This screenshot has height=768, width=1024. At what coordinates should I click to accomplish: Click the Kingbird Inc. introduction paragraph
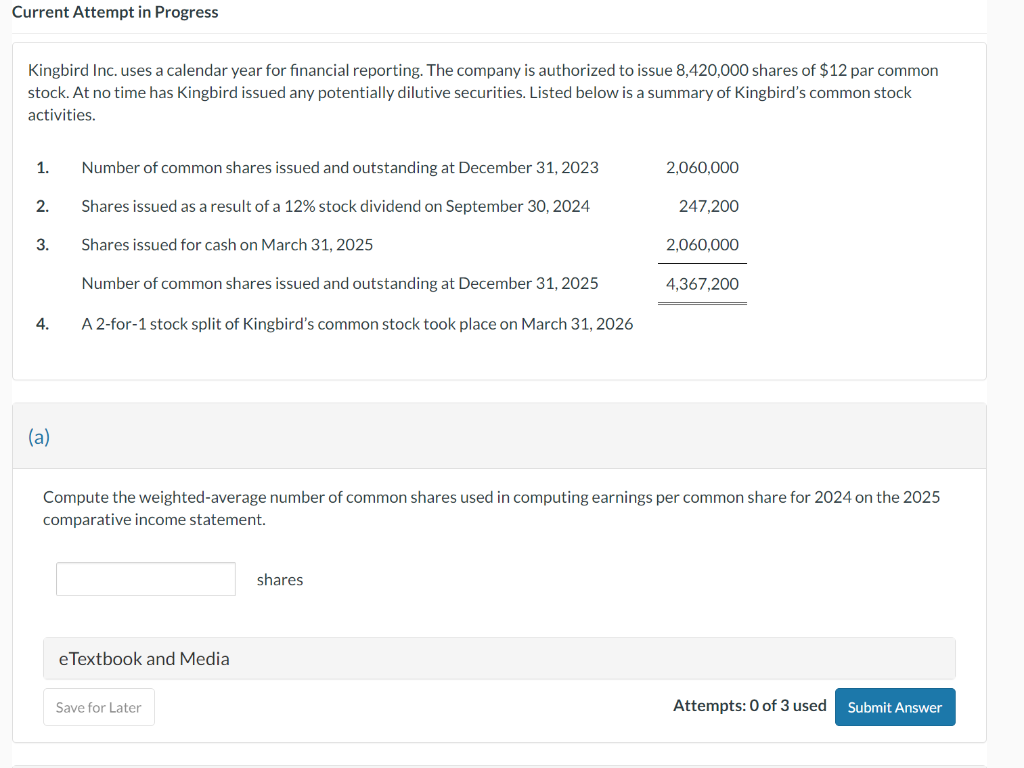483,91
